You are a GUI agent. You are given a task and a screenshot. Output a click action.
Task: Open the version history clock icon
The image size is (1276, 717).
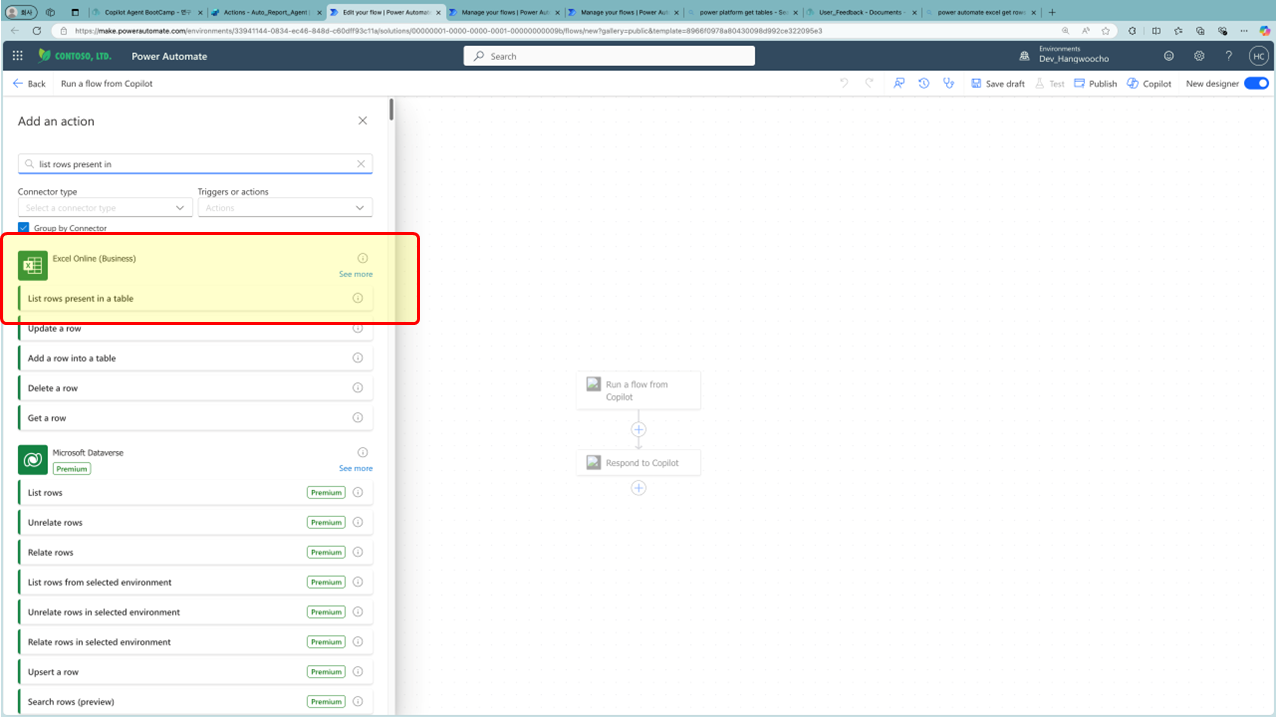pyautogui.click(x=924, y=83)
